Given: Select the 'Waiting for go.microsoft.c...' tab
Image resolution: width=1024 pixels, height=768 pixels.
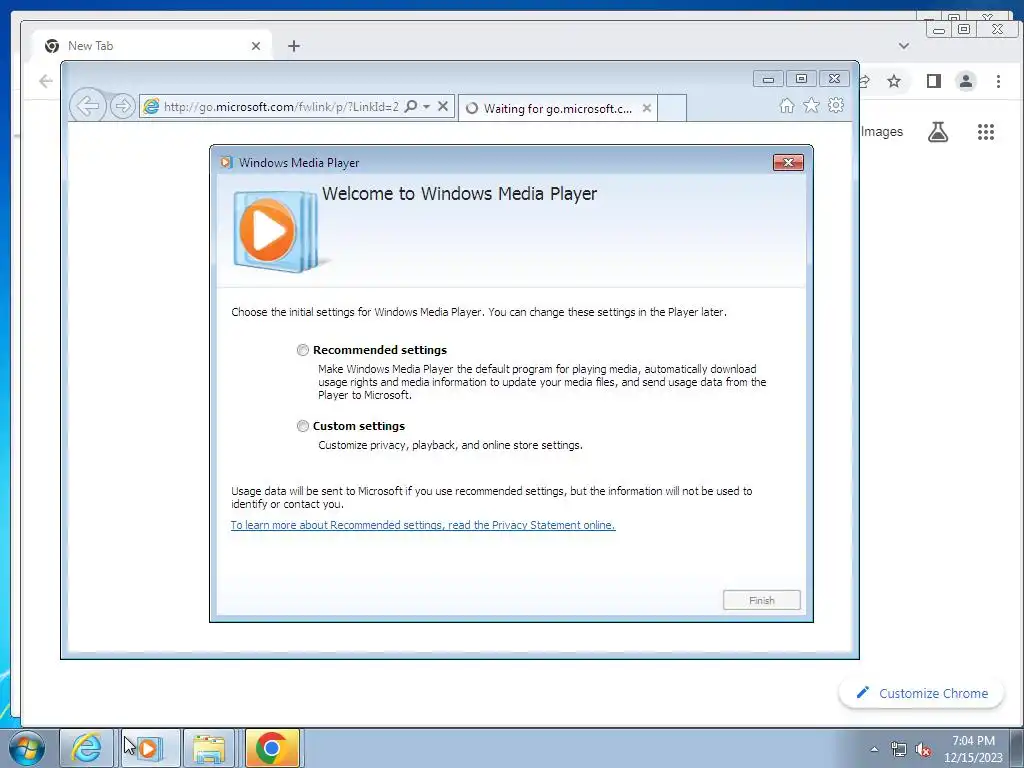Looking at the screenshot, I should click(558, 108).
